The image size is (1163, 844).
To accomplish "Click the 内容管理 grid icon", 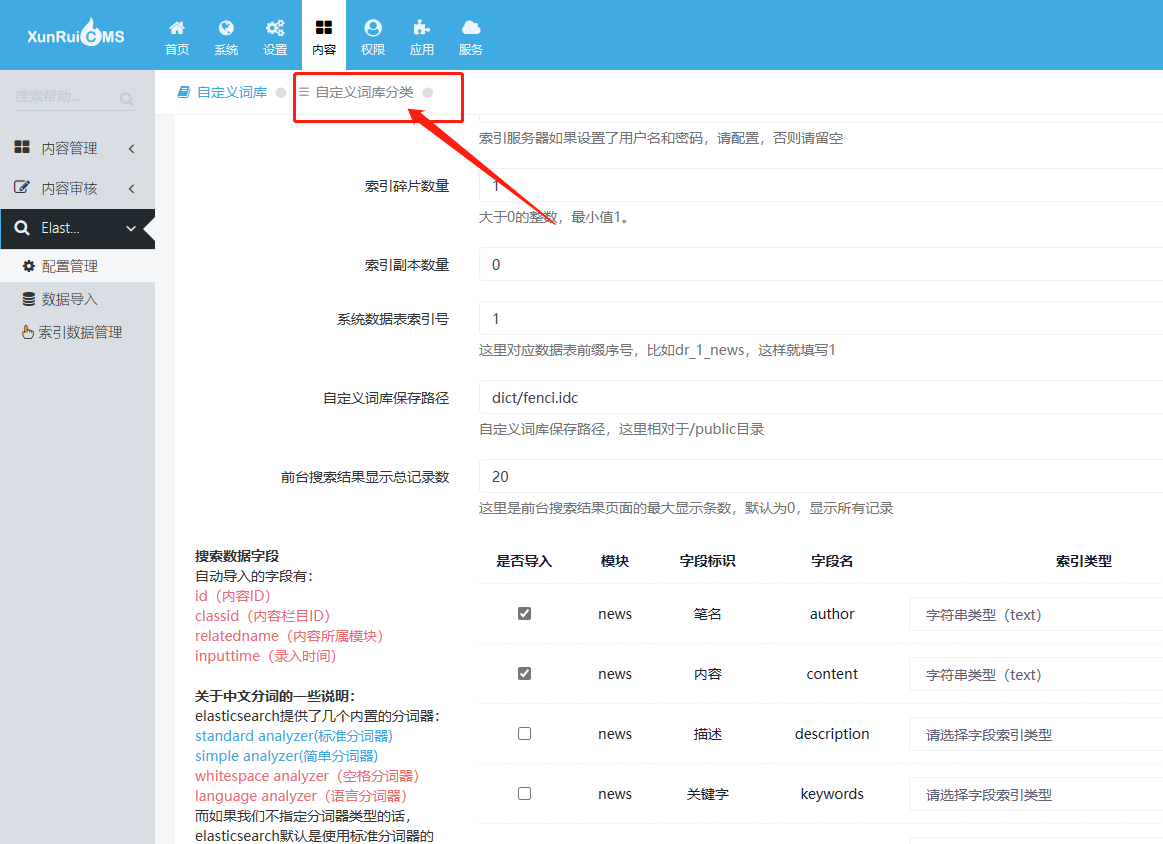I will 22,147.
